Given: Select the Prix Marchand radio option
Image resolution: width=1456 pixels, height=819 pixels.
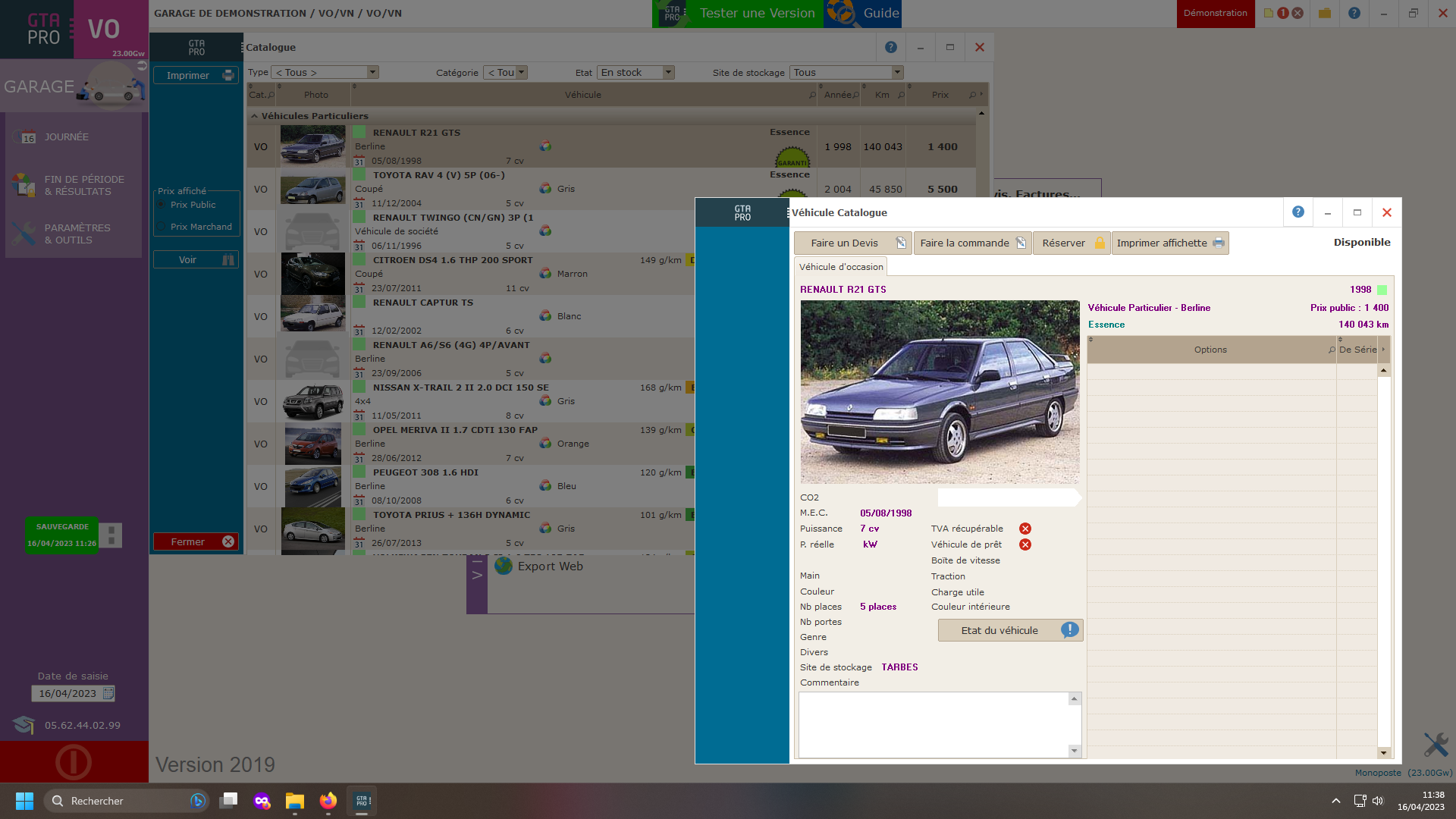Looking at the screenshot, I should click(162, 227).
